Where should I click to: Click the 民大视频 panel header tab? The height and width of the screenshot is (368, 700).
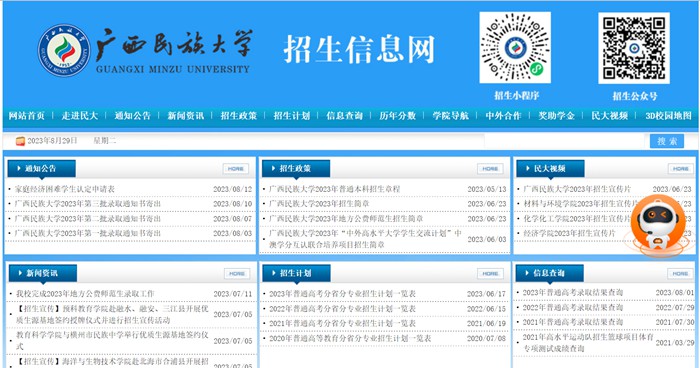point(550,169)
